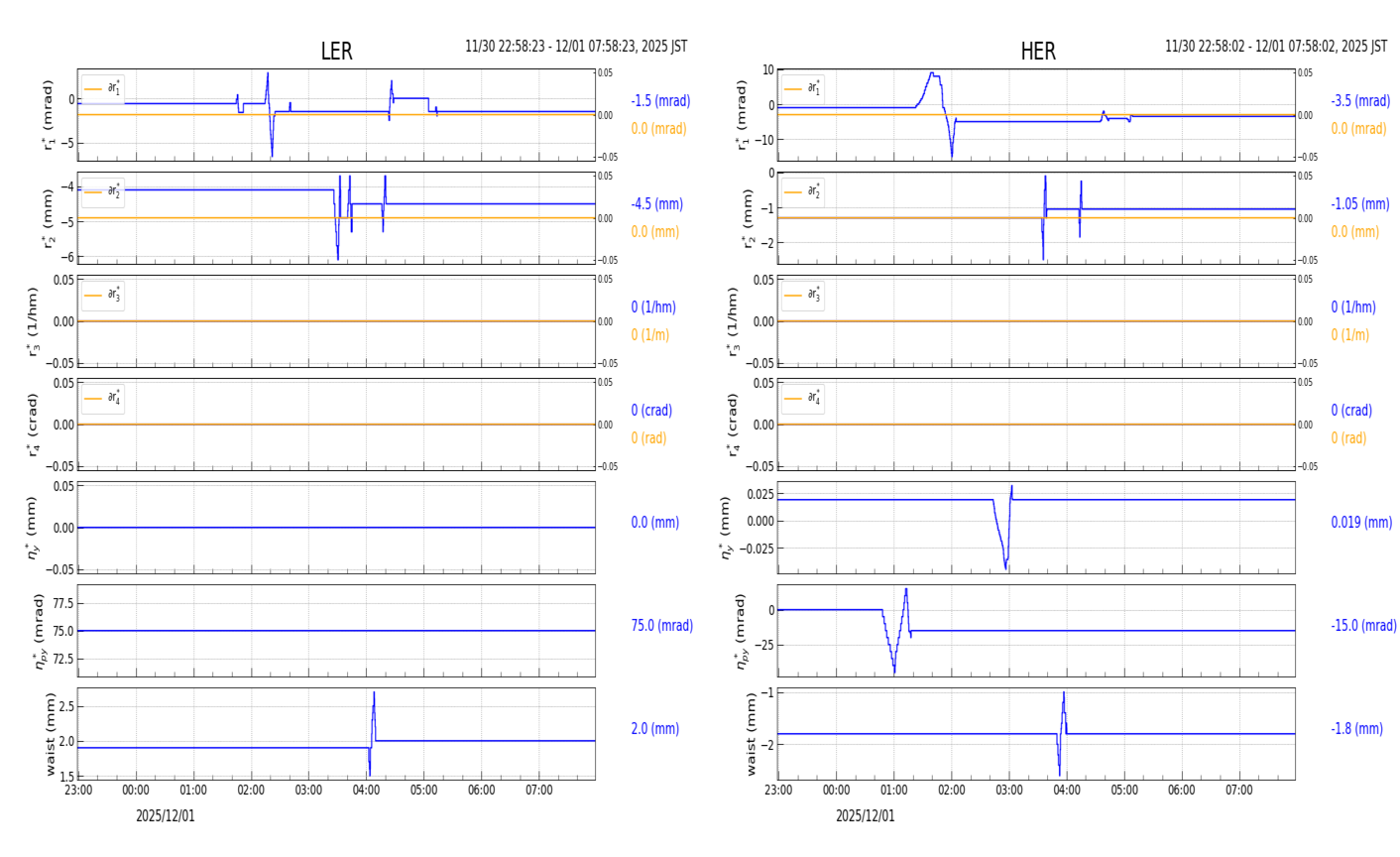Click the 2025/12/01 date under the LER plots
This screenshot has width=1400, height=857.
click(166, 816)
